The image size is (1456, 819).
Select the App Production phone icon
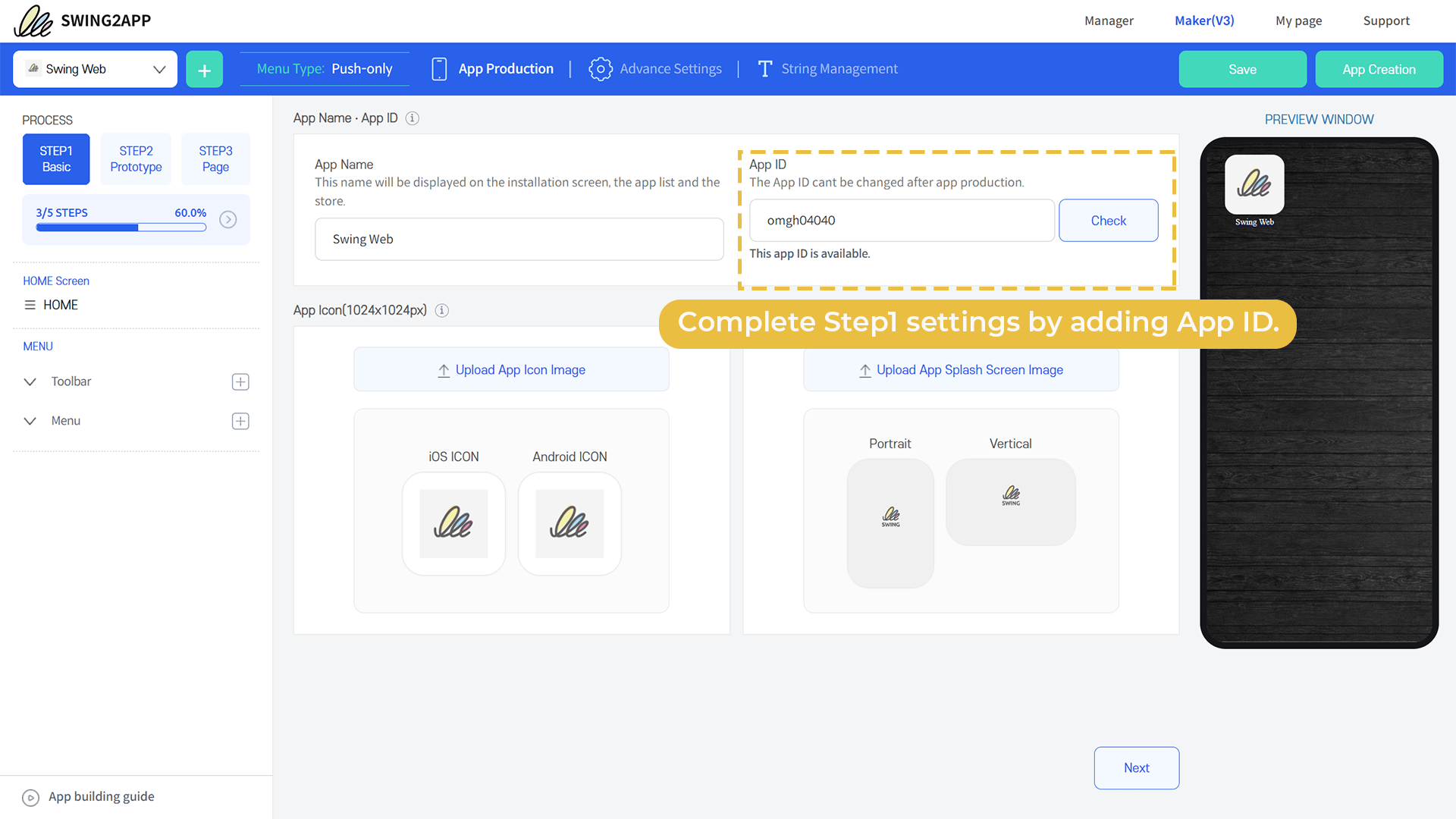(438, 68)
